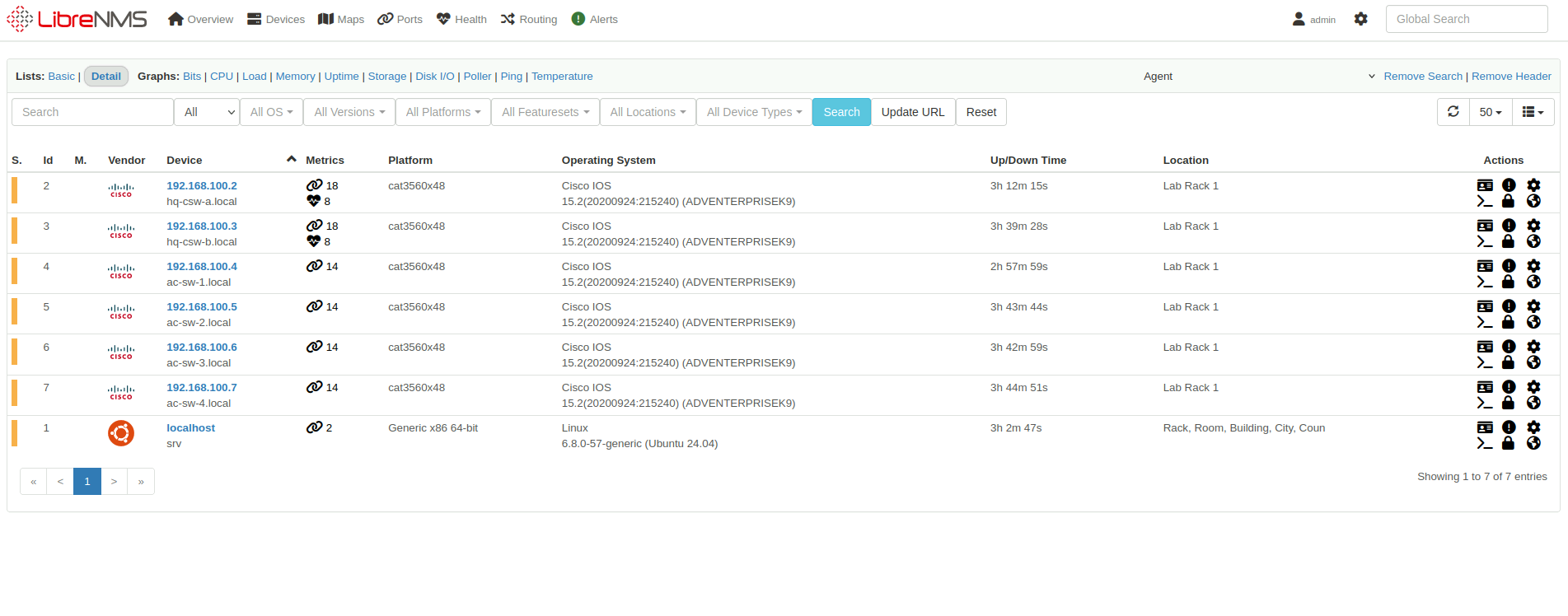The image size is (1568, 616).
Task: Click the device Search input field
Action: click(x=92, y=112)
